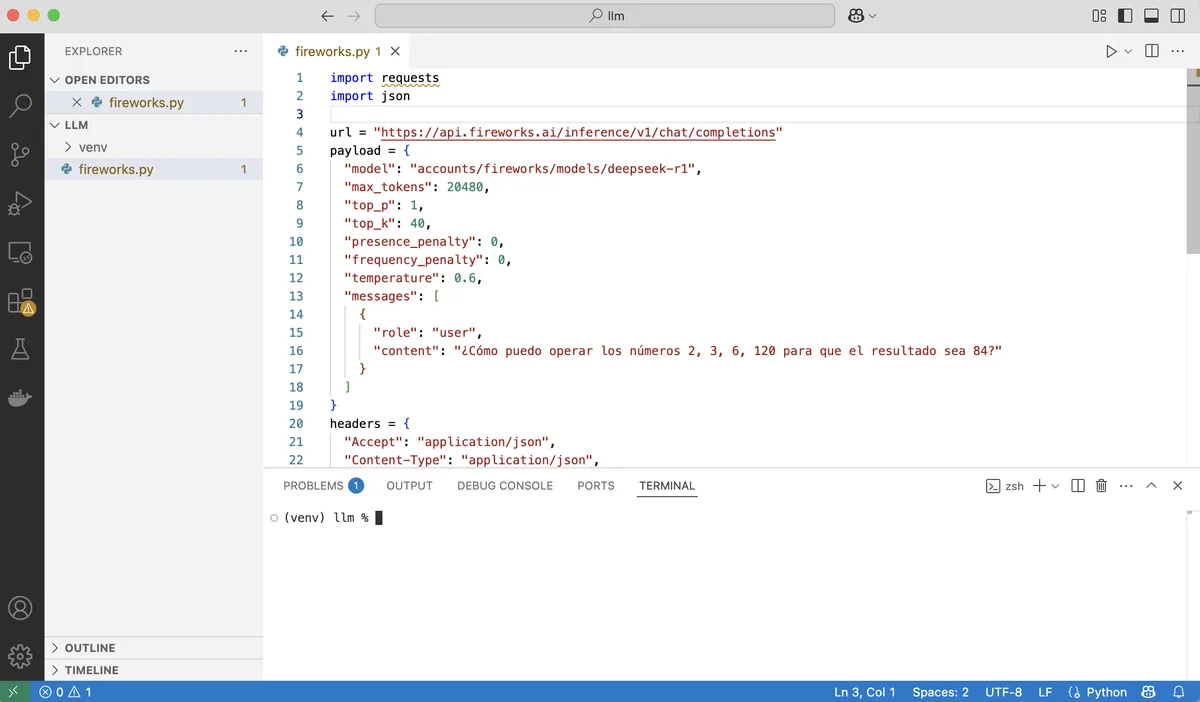Viewport: 1200px width, 702px height.
Task: Click the Spaces: 2 indentation setting
Action: (x=940, y=692)
